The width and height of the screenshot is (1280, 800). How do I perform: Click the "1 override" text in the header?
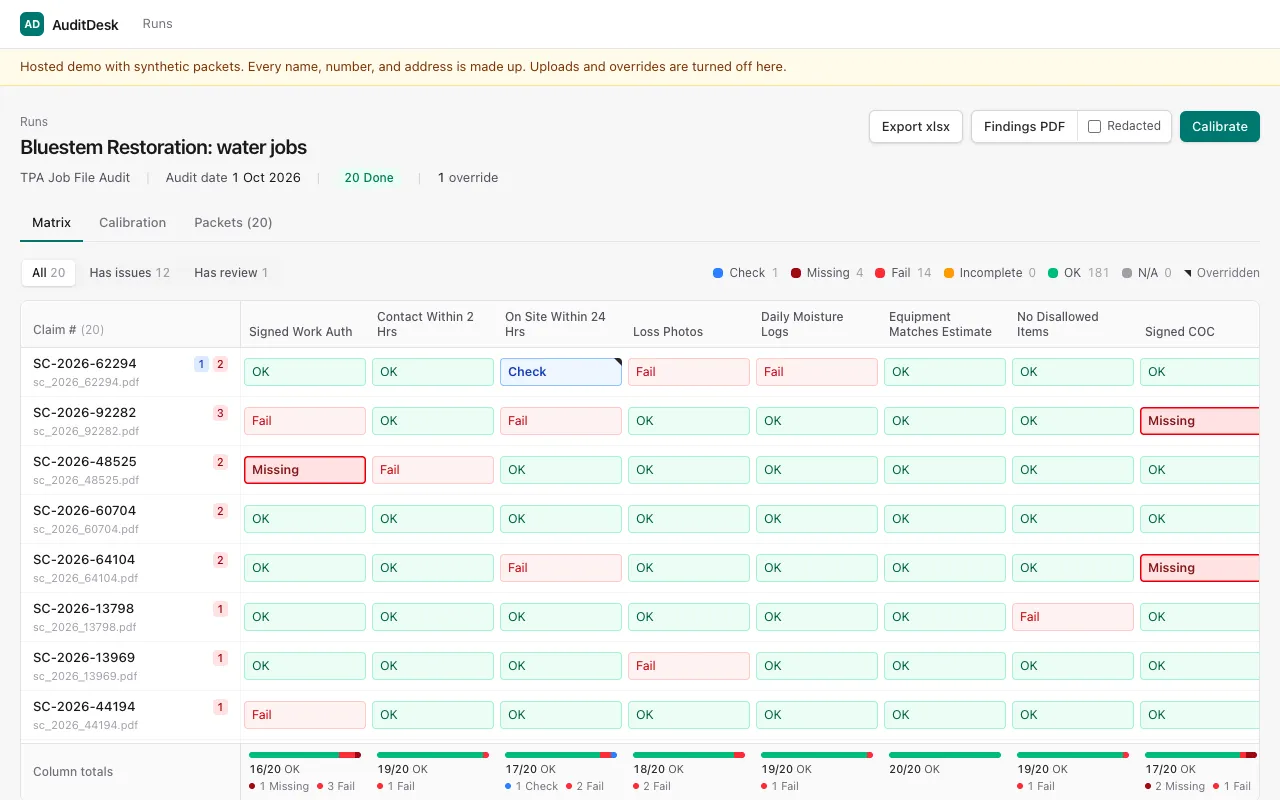pos(468,178)
